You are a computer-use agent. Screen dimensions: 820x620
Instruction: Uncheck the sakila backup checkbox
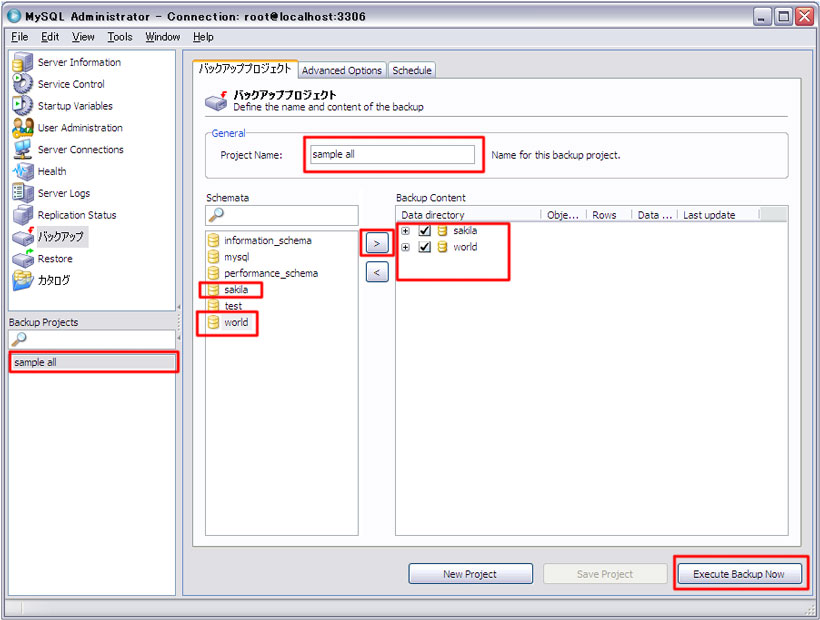[x=425, y=231]
